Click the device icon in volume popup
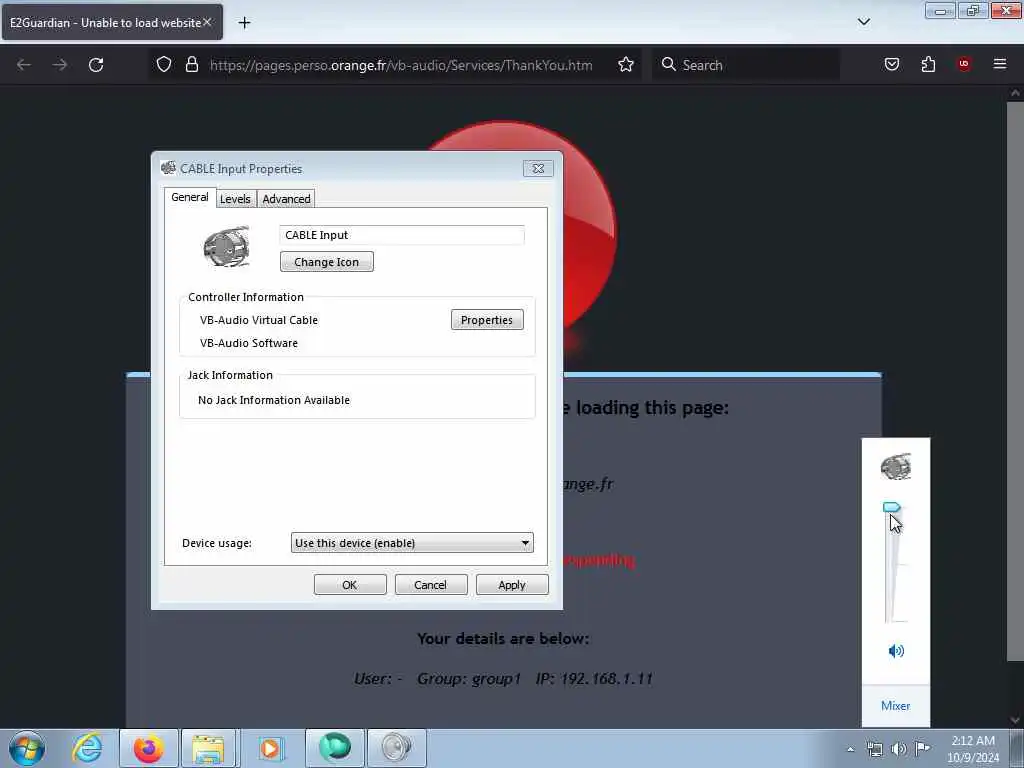Image resolution: width=1024 pixels, height=768 pixels. 895,467
